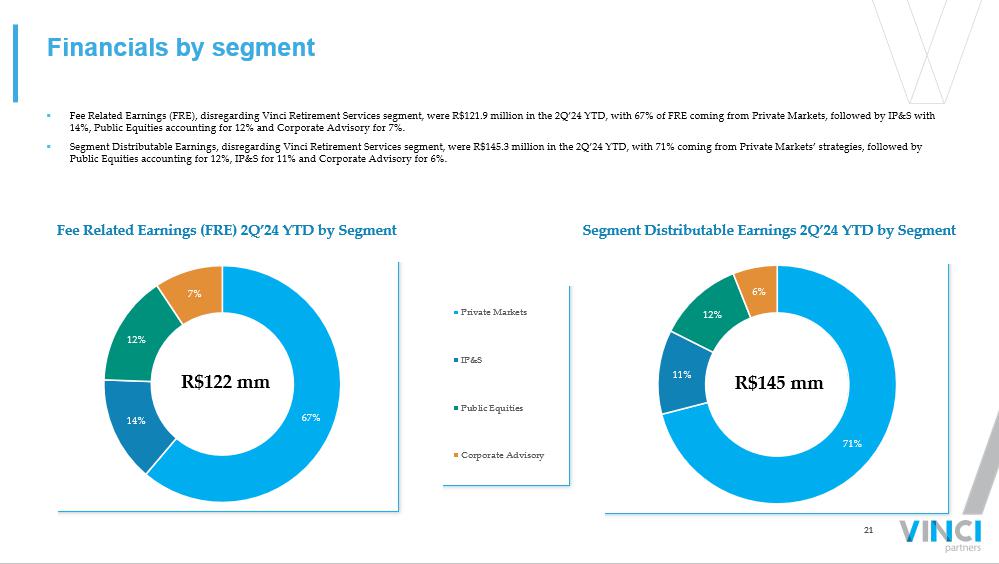Select the 7% Corporate Advisory slice

pyautogui.click(x=194, y=294)
